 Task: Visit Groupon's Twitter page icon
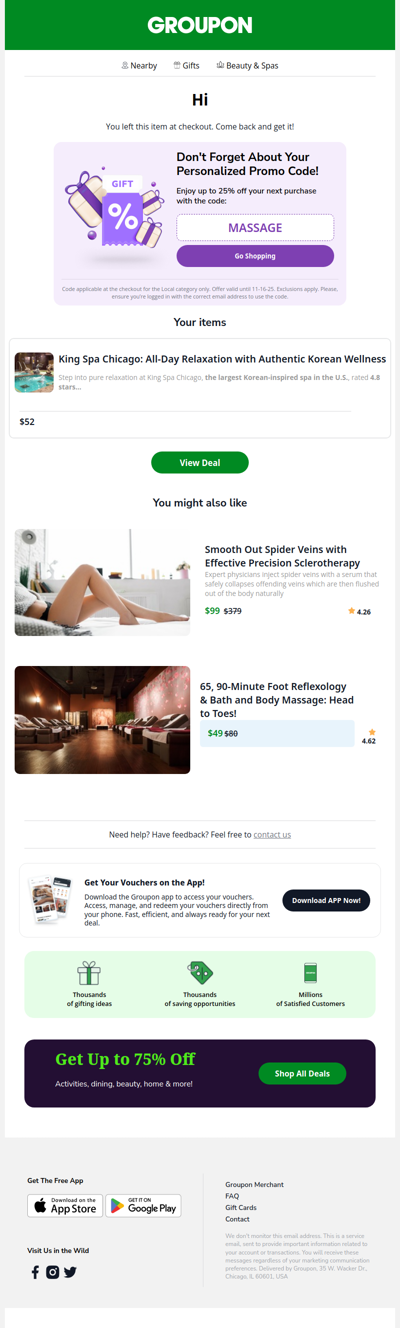70,1272
